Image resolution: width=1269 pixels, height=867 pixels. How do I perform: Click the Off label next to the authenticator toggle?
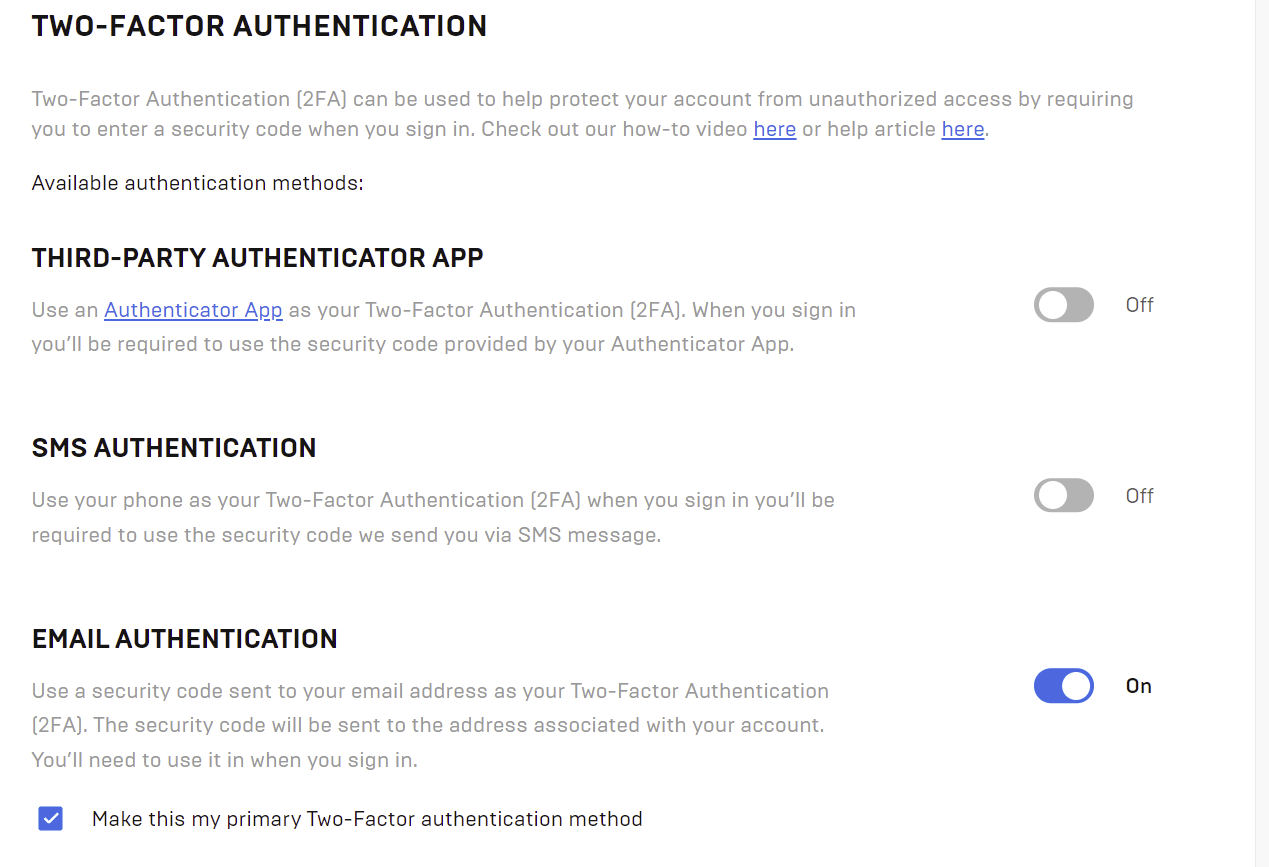pos(1139,304)
